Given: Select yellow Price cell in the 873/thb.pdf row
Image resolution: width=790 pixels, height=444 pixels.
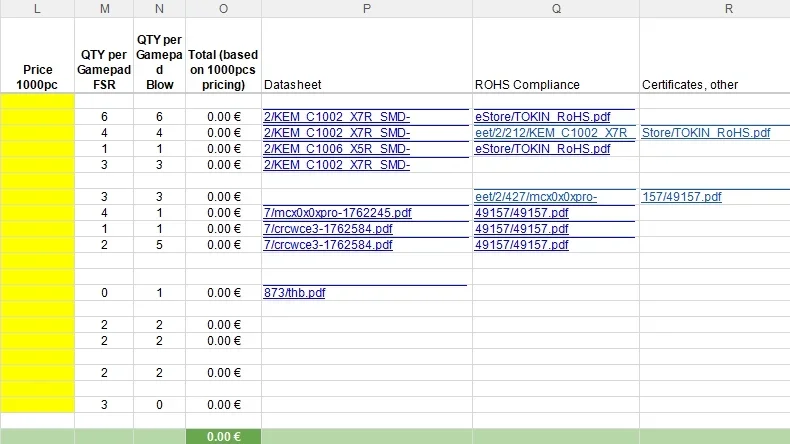Looking at the screenshot, I should pyautogui.click(x=37, y=293).
